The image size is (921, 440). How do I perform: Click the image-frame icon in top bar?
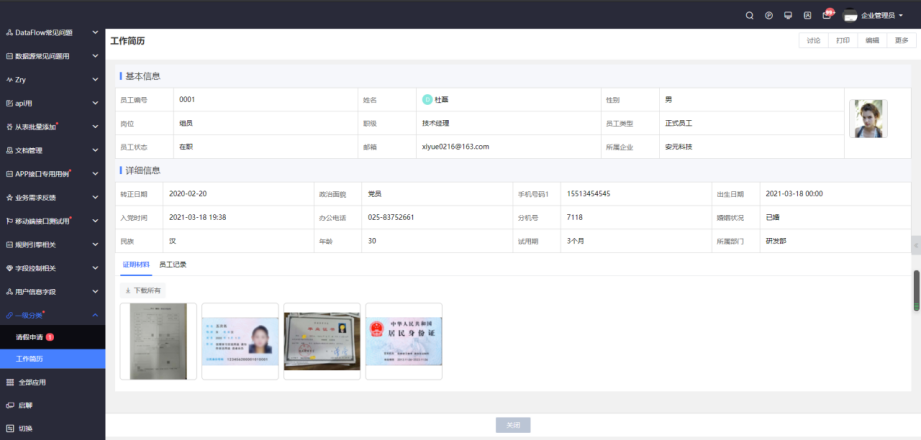[x=807, y=15]
